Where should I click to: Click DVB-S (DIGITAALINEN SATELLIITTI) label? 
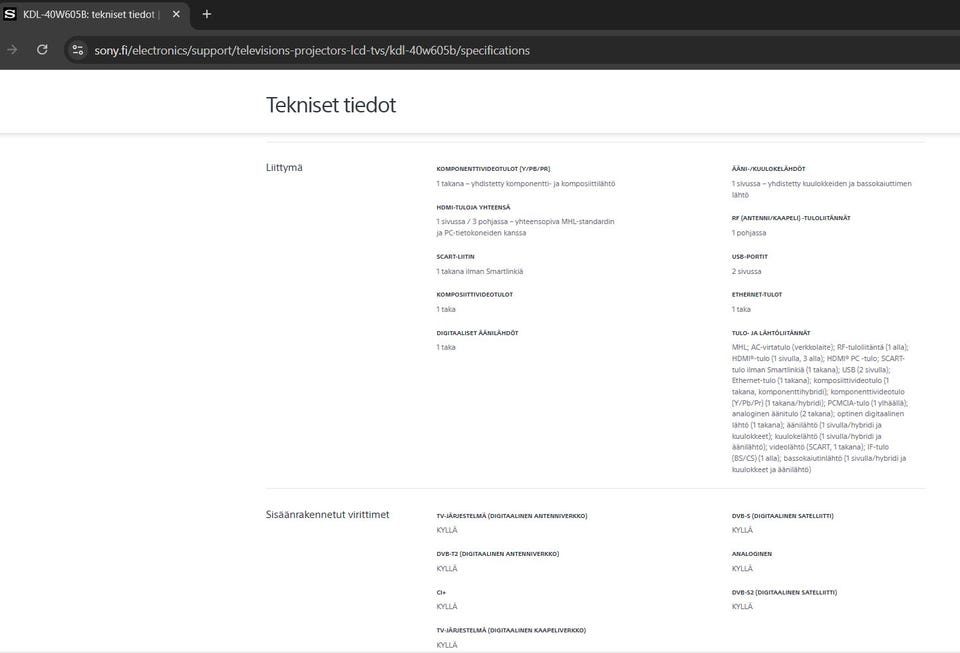tap(782, 516)
